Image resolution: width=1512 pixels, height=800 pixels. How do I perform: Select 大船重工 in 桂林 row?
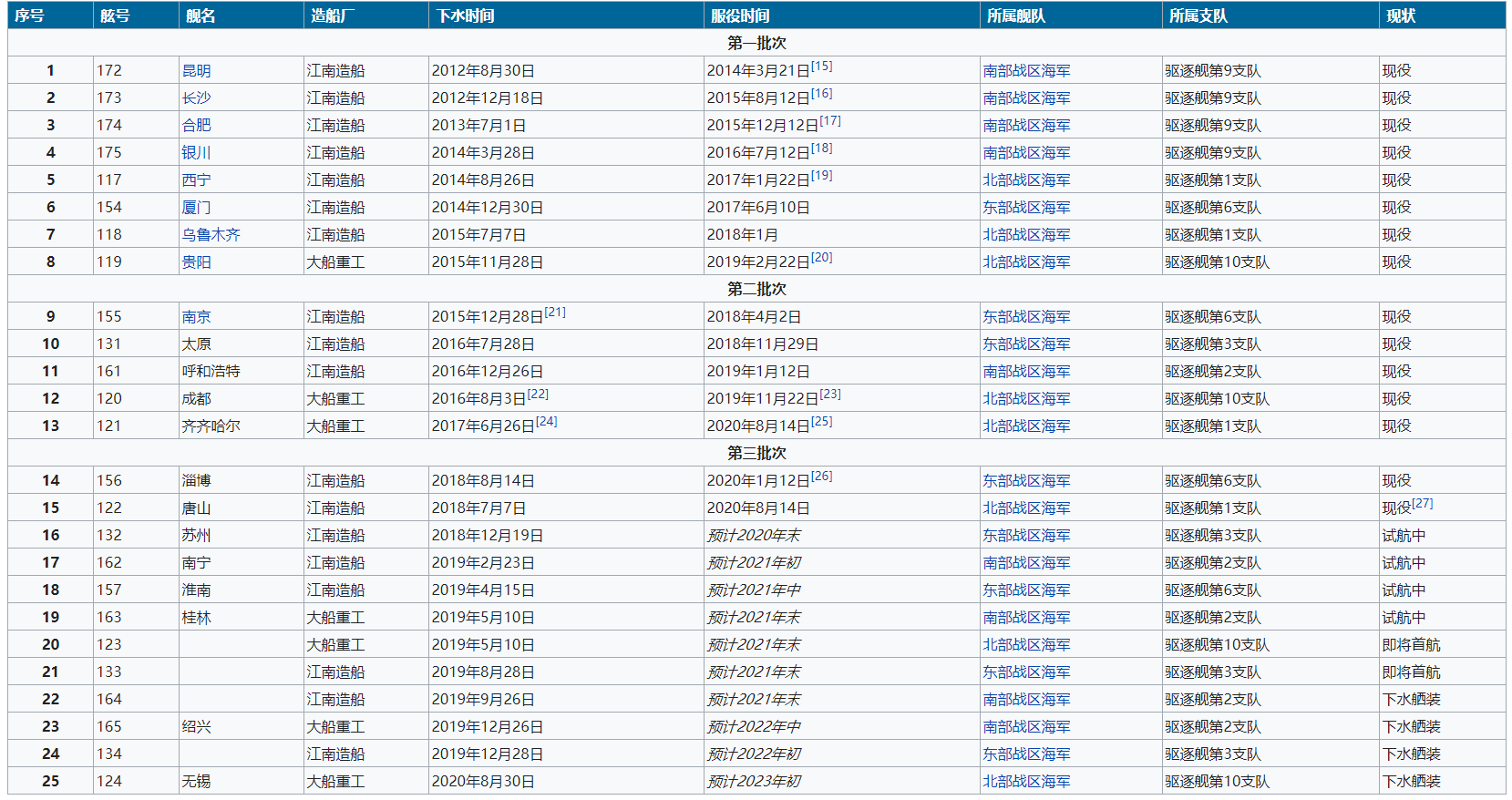point(335,618)
